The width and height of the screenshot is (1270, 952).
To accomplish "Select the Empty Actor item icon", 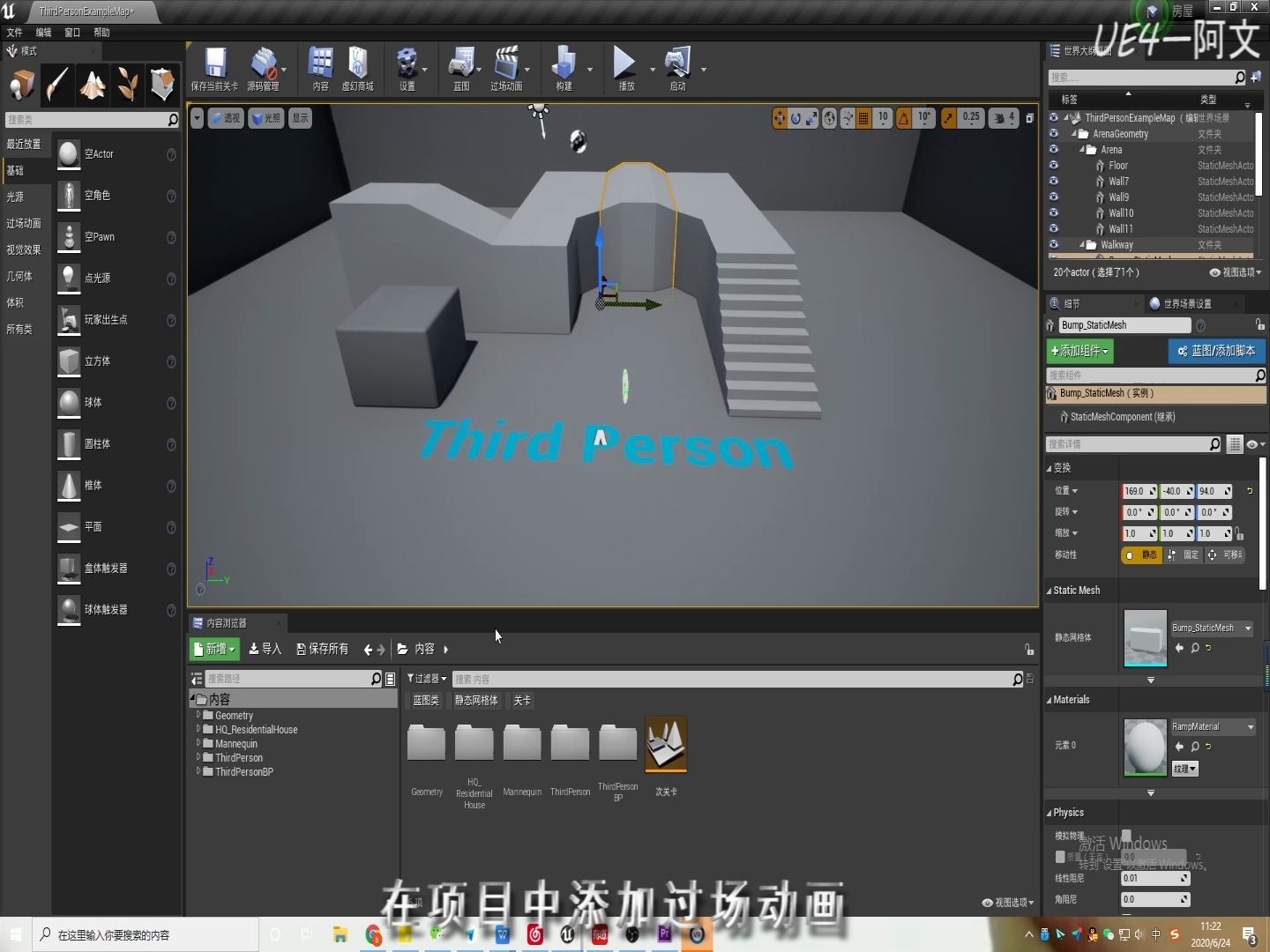I will [69, 154].
